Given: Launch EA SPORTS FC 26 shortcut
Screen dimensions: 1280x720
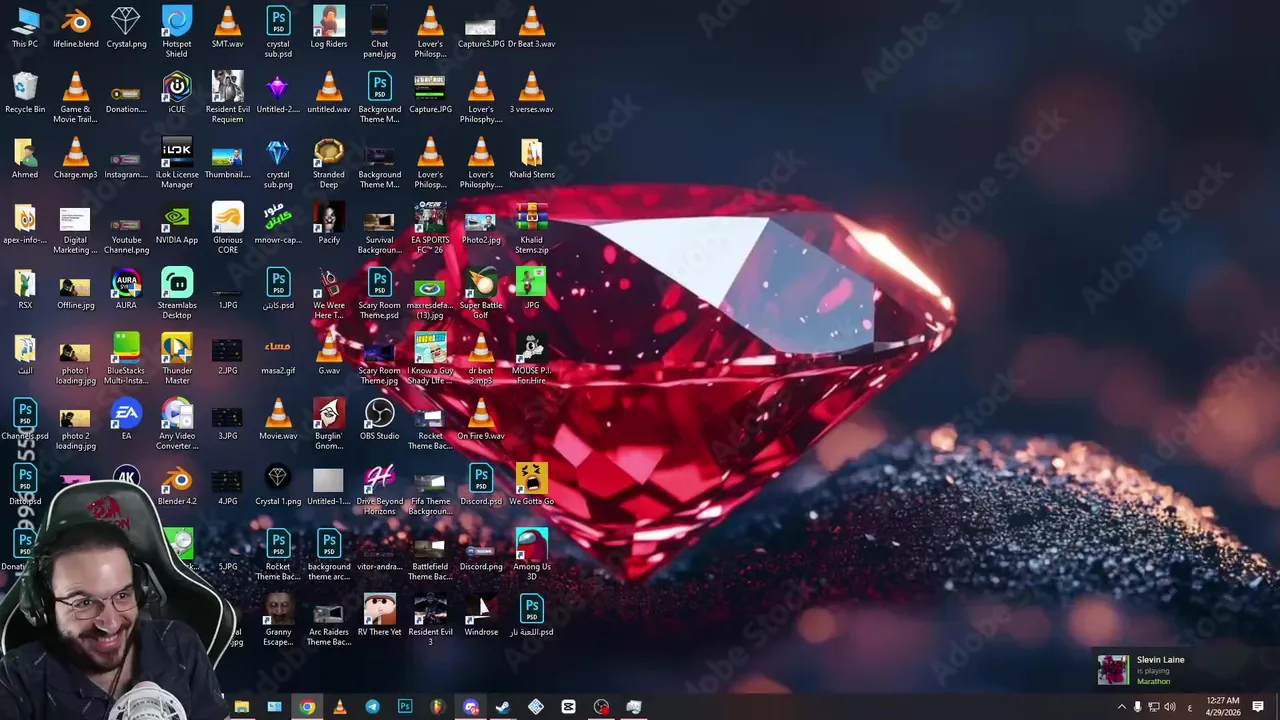Looking at the screenshot, I should [430, 228].
